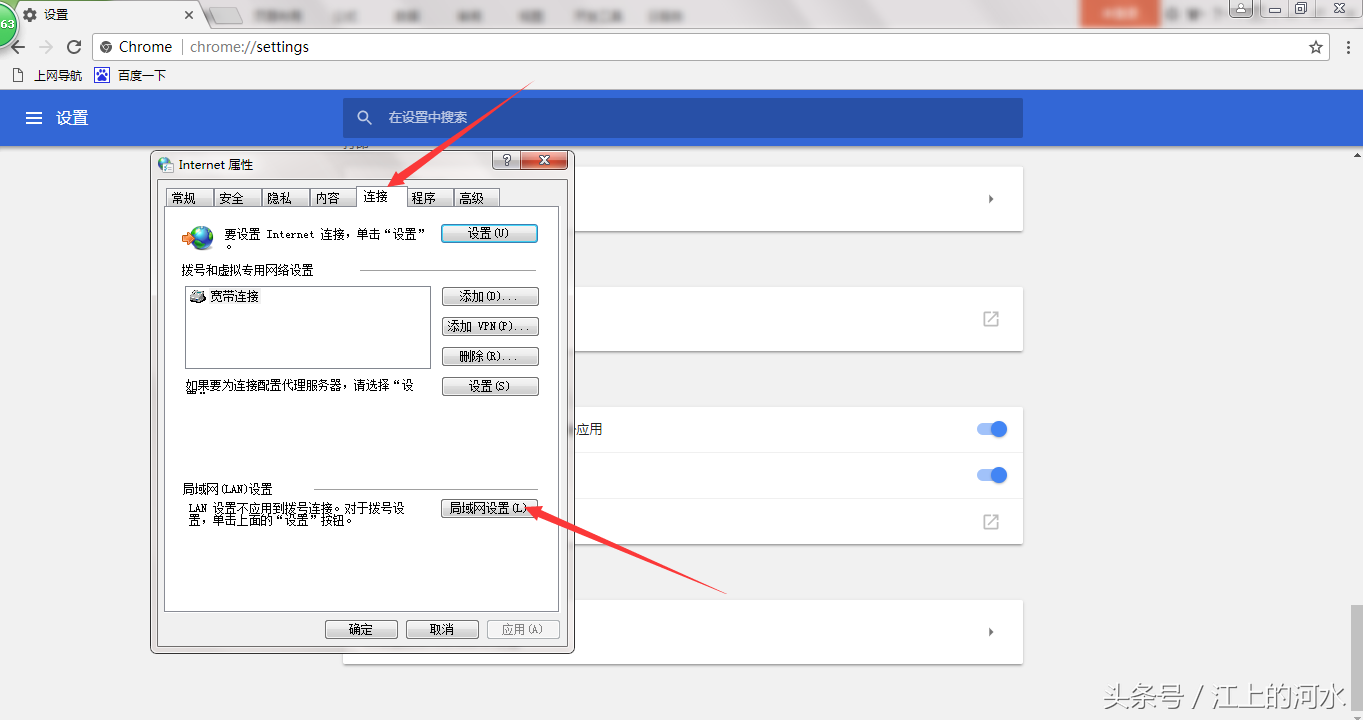Click the 删除(R)... button
Image resolution: width=1363 pixels, height=720 pixels.
(x=490, y=357)
